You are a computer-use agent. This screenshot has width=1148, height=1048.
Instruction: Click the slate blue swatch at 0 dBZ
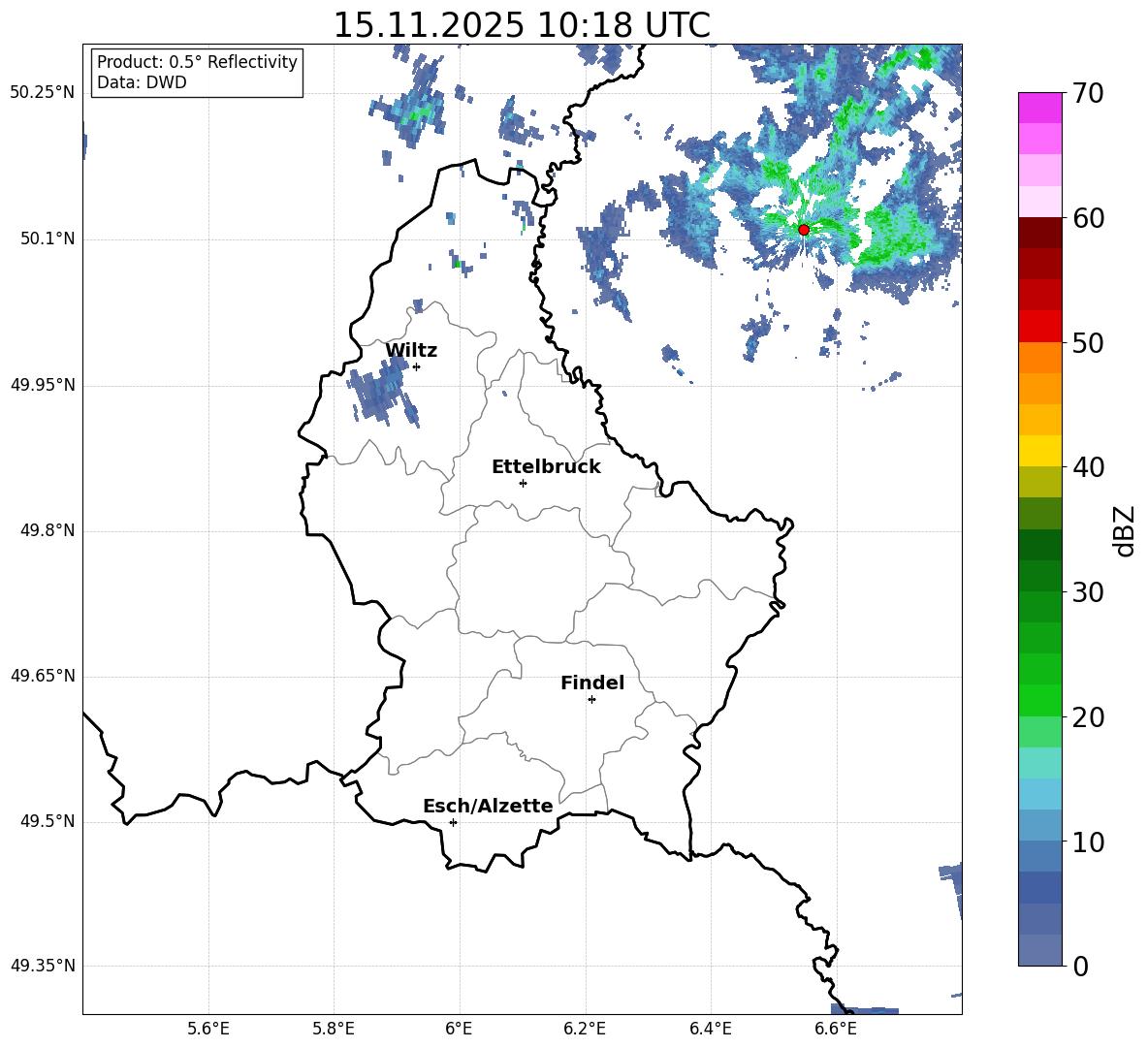[1039, 951]
